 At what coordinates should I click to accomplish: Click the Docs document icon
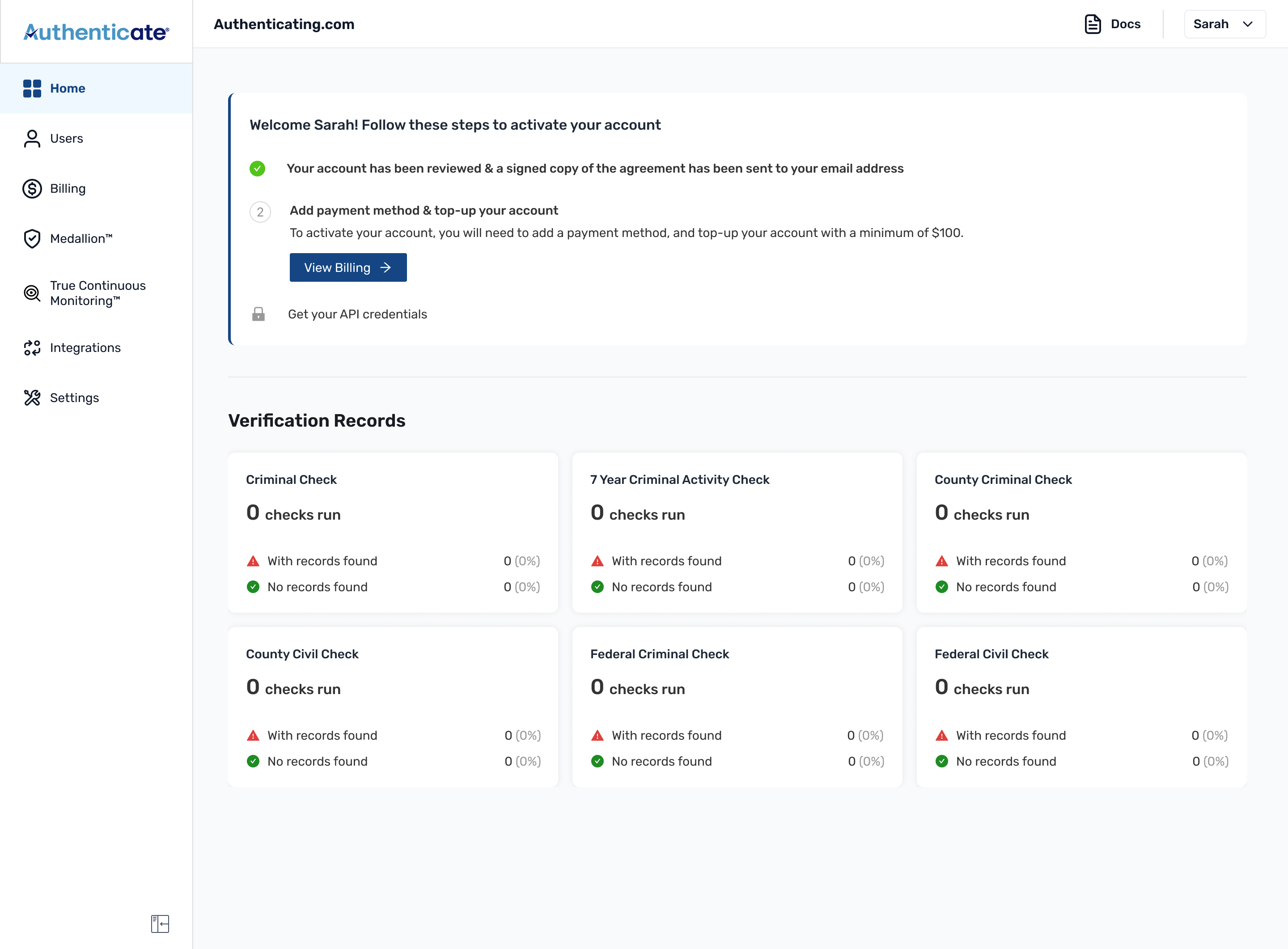tap(1093, 24)
